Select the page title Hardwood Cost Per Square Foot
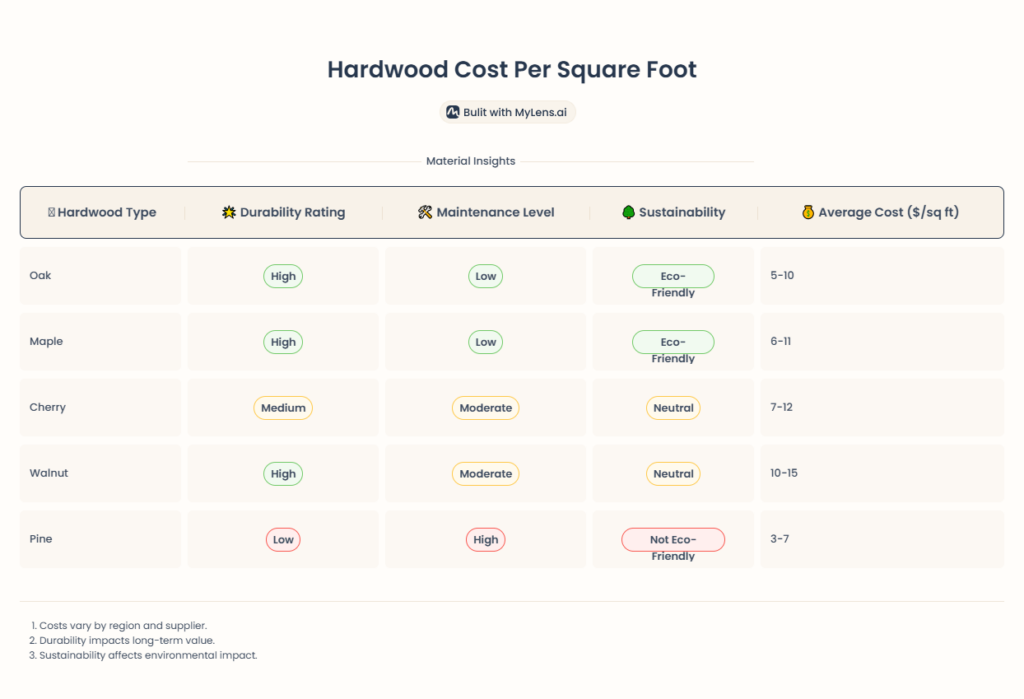 coord(512,69)
